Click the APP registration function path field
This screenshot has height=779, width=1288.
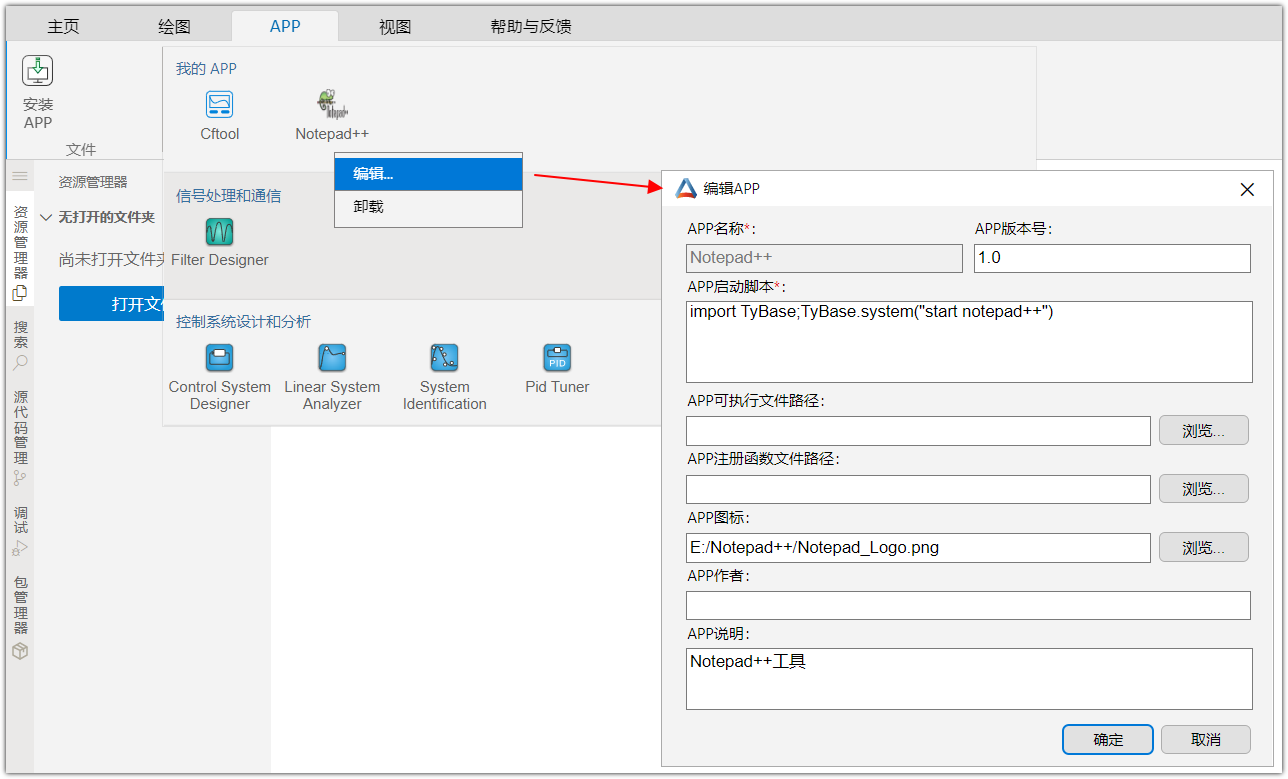[918, 489]
